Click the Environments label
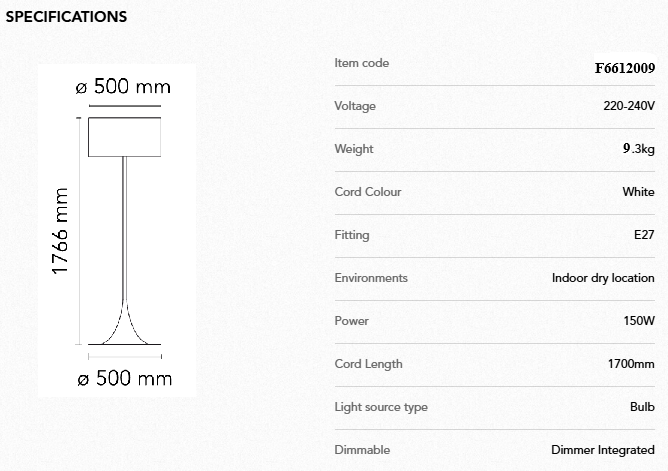 [x=371, y=278]
